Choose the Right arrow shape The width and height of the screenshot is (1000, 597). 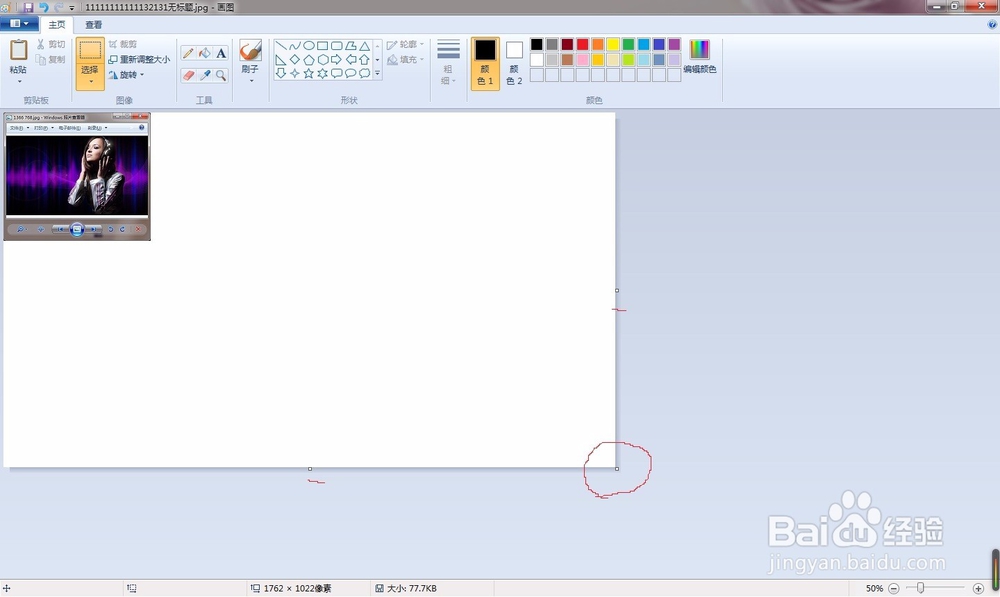click(337, 60)
